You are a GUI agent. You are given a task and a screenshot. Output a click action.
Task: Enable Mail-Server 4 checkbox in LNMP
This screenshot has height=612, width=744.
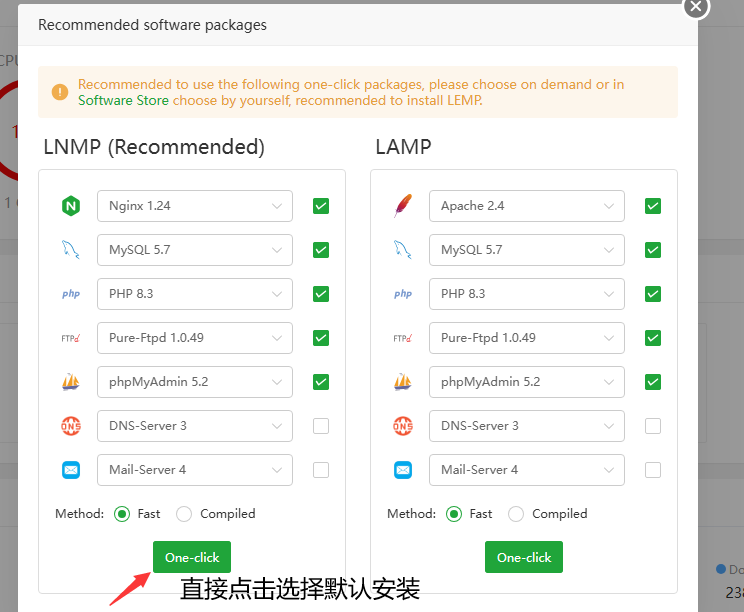click(x=321, y=470)
